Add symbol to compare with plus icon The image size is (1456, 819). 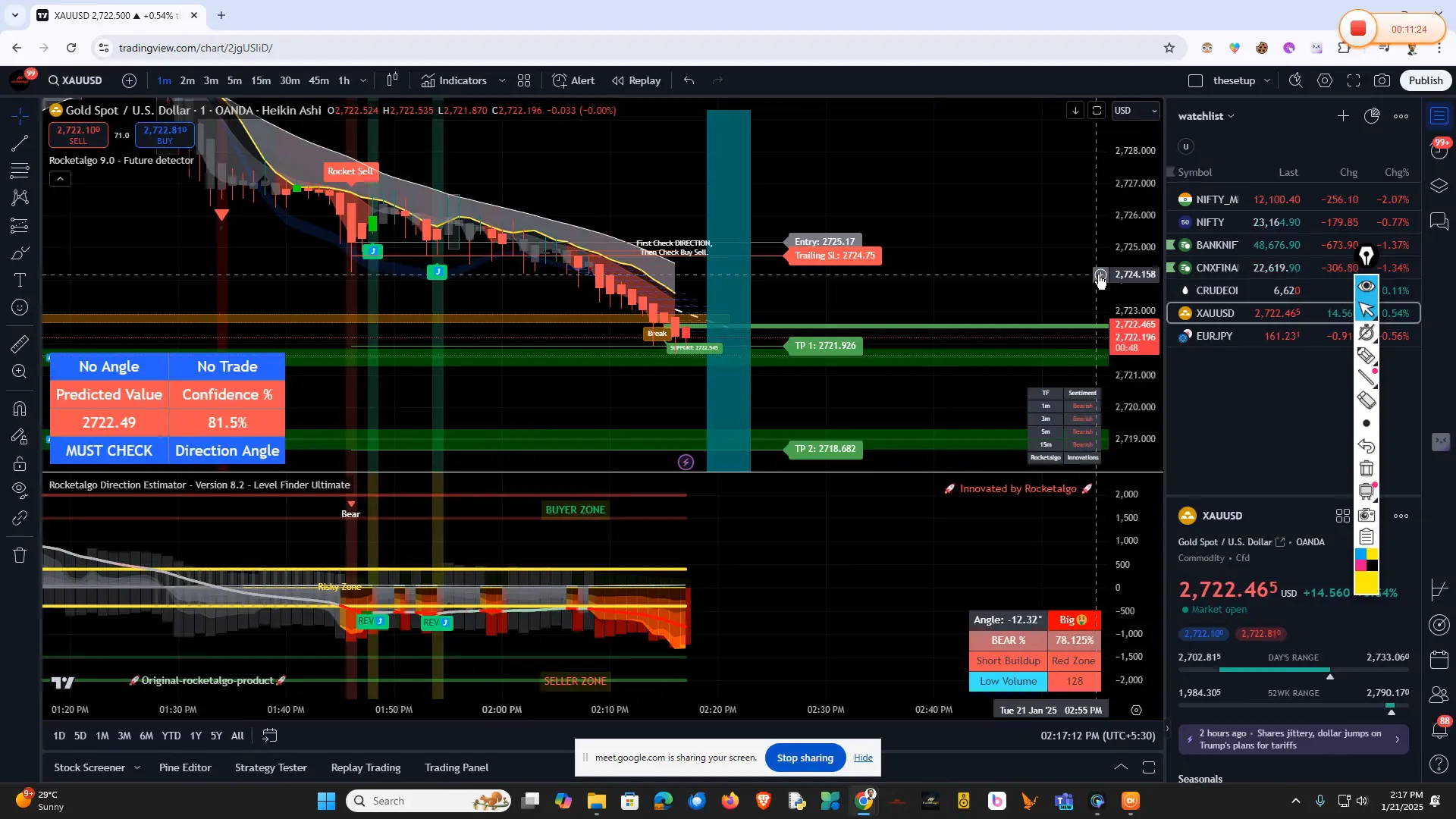[x=130, y=80]
